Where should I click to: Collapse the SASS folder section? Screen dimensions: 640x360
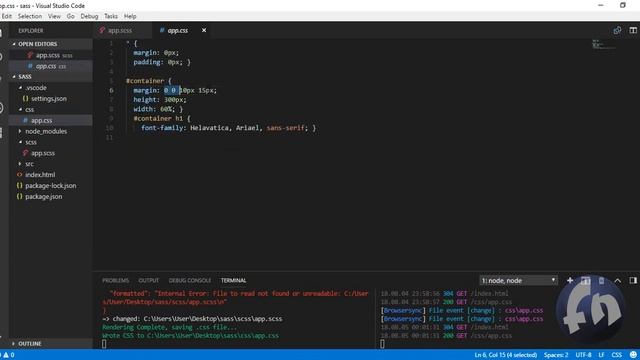coord(51,76)
